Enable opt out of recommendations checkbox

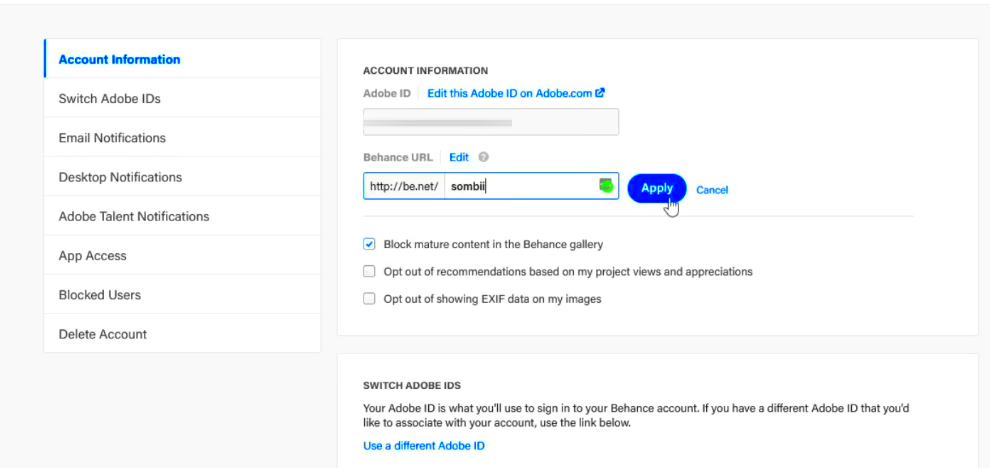pos(369,272)
